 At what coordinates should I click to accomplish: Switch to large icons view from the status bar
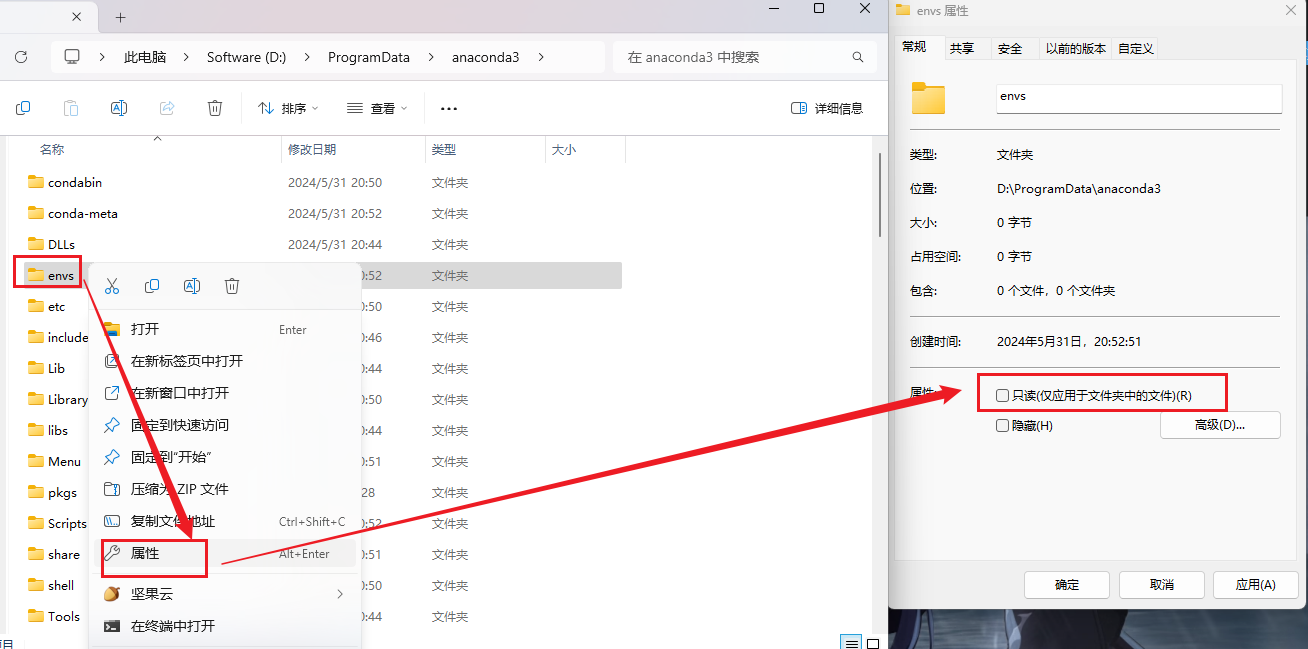point(873,643)
